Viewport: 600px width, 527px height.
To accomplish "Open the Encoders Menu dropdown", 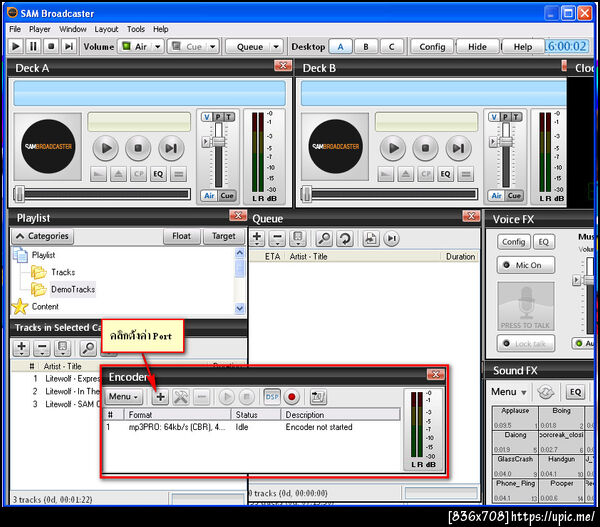I will tap(124, 396).
